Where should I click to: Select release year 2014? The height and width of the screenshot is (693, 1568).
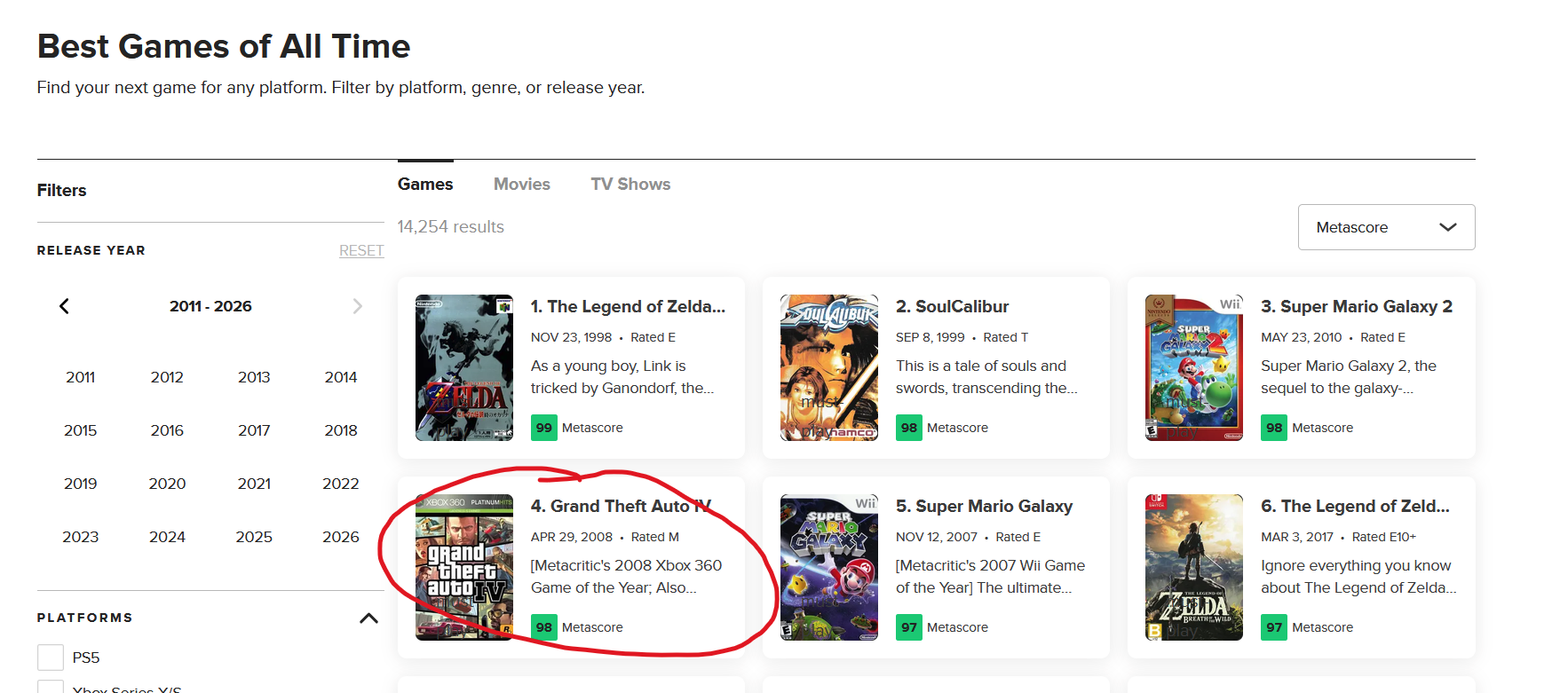click(x=341, y=377)
